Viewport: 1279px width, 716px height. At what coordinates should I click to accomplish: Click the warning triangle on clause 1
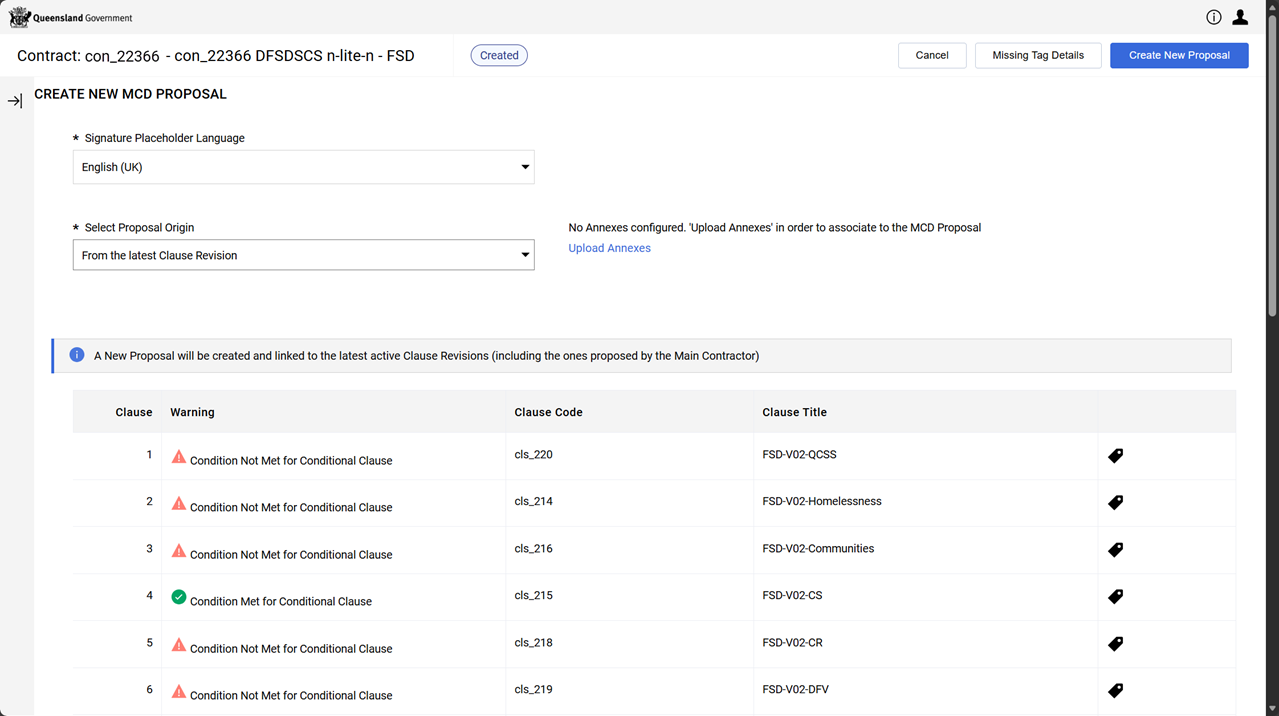tap(179, 457)
